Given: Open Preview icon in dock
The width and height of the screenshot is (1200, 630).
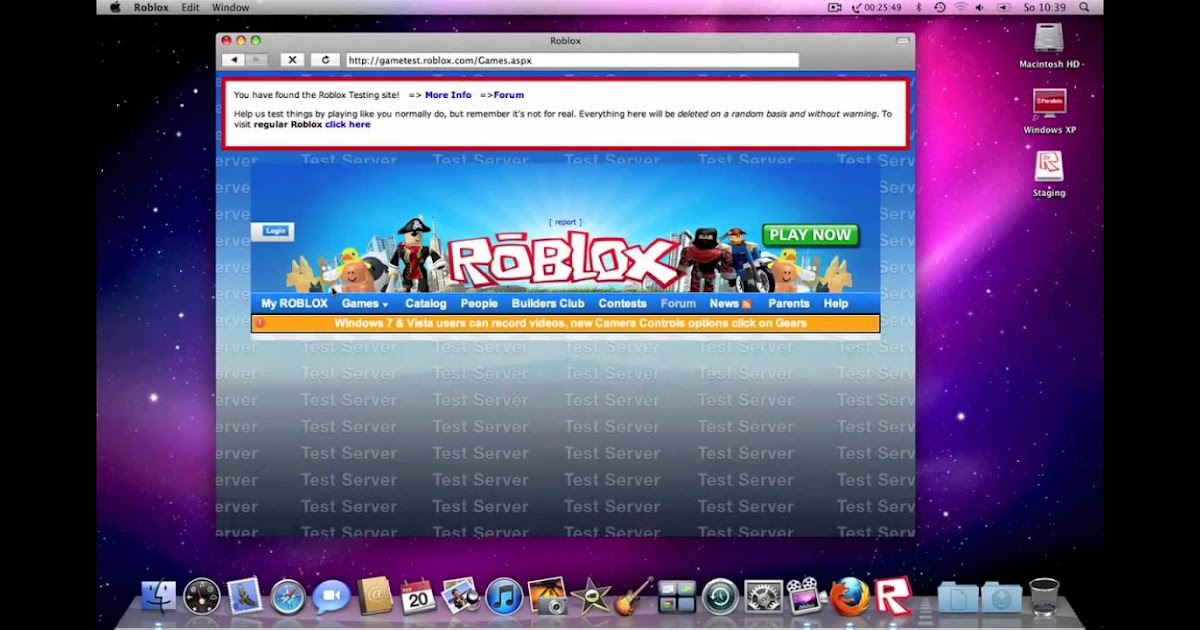Looking at the screenshot, I should (460, 596).
